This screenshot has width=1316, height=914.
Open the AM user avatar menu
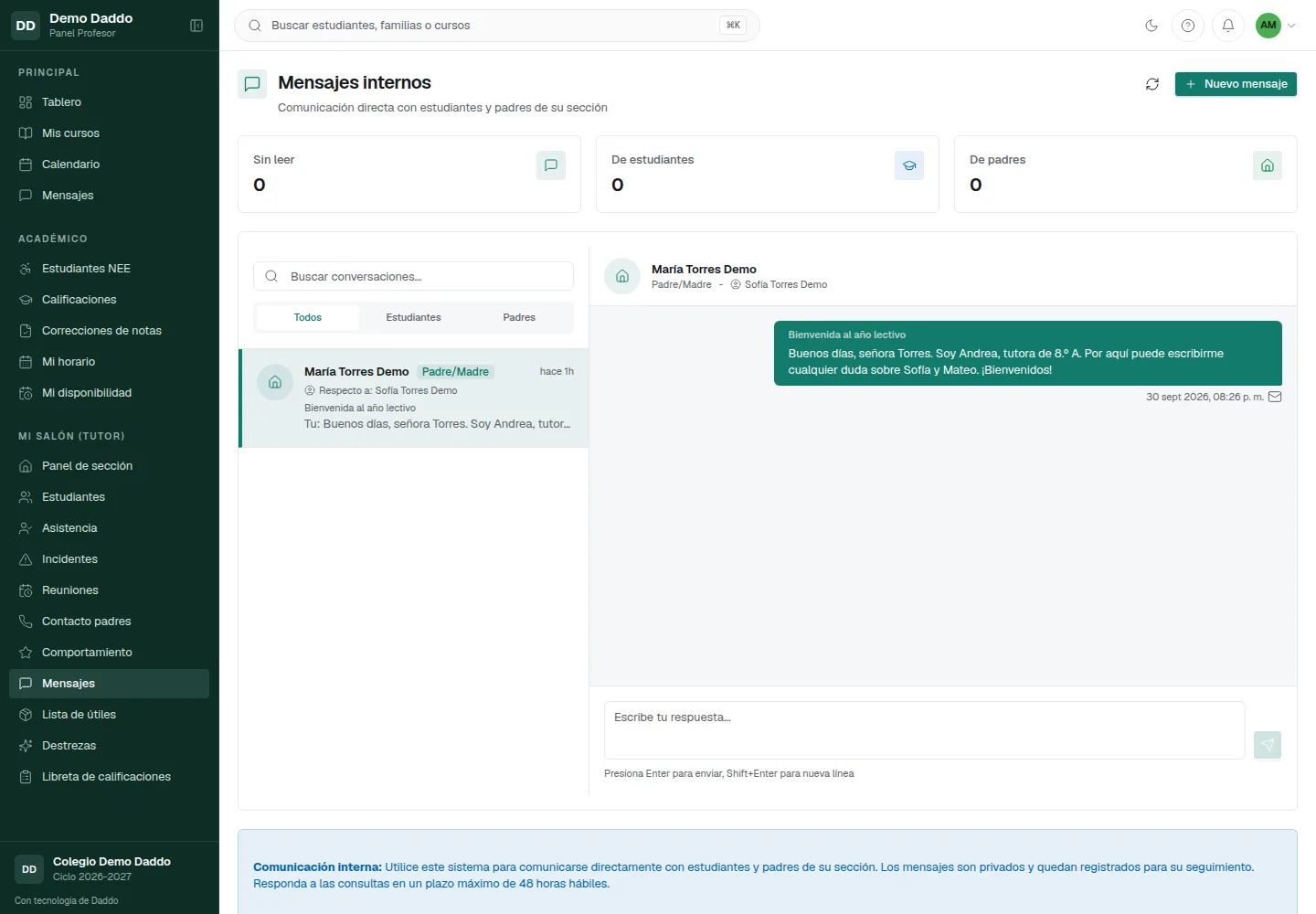coord(1275,26)
